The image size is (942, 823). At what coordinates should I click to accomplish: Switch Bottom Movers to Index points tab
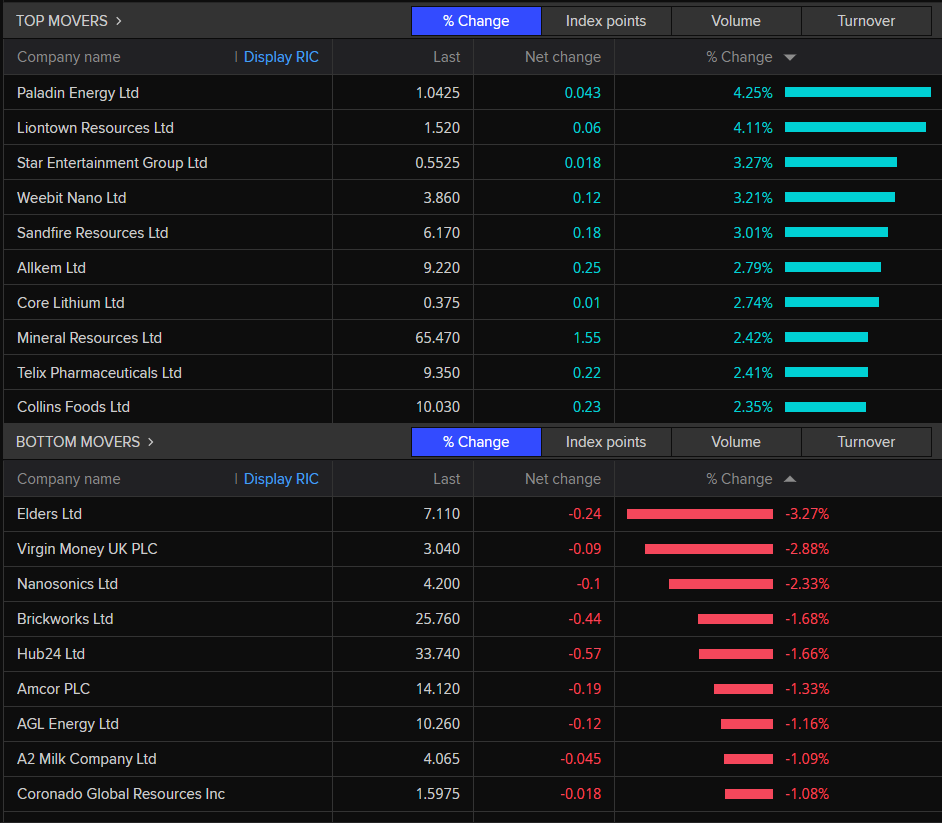(x=606, y=442)
